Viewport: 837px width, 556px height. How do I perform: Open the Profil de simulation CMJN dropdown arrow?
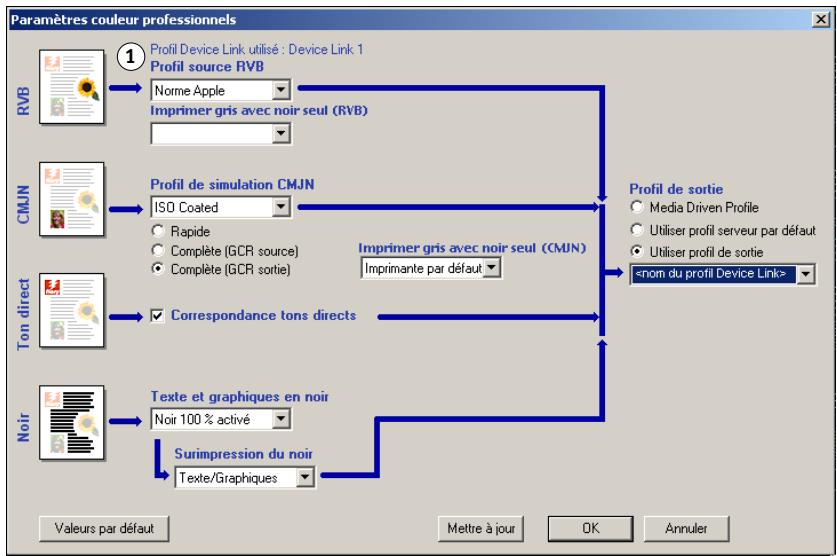(281, 206)
